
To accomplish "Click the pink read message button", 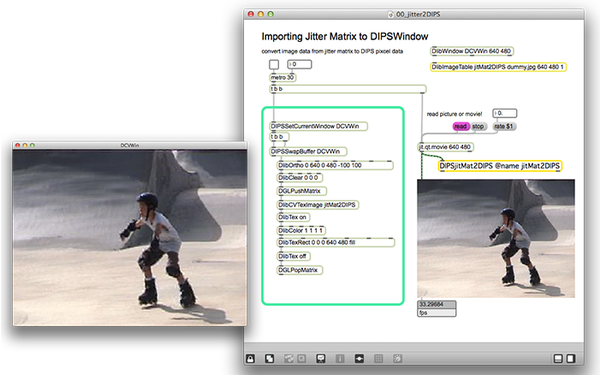I will coord(461,126).
